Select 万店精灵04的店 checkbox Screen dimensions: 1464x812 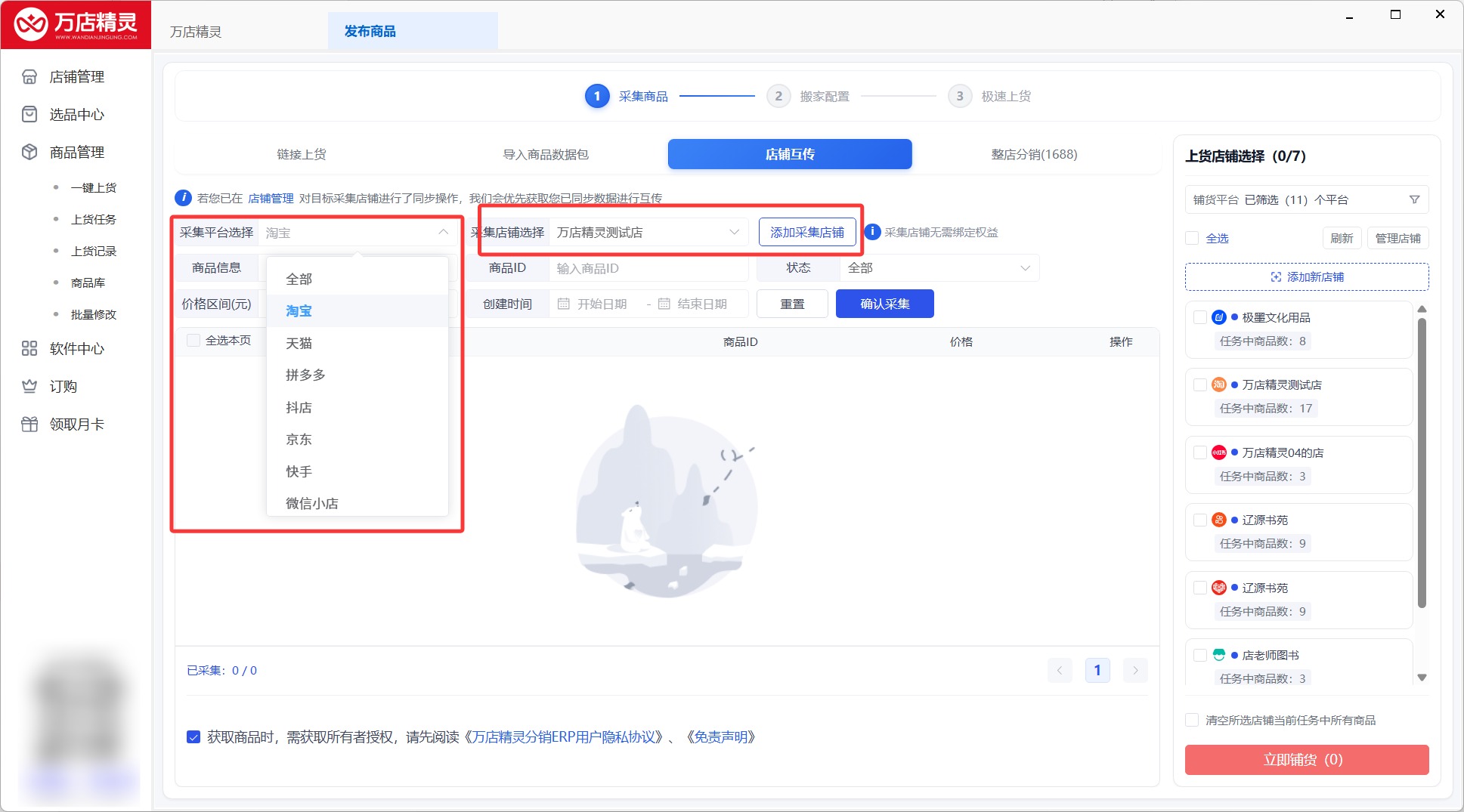pos(1199,452)
